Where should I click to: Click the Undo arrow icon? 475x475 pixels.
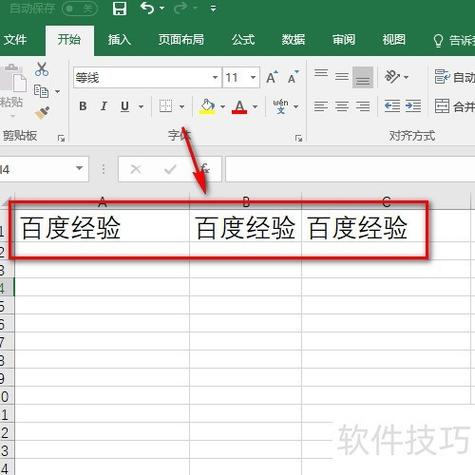tap(147, 8)
